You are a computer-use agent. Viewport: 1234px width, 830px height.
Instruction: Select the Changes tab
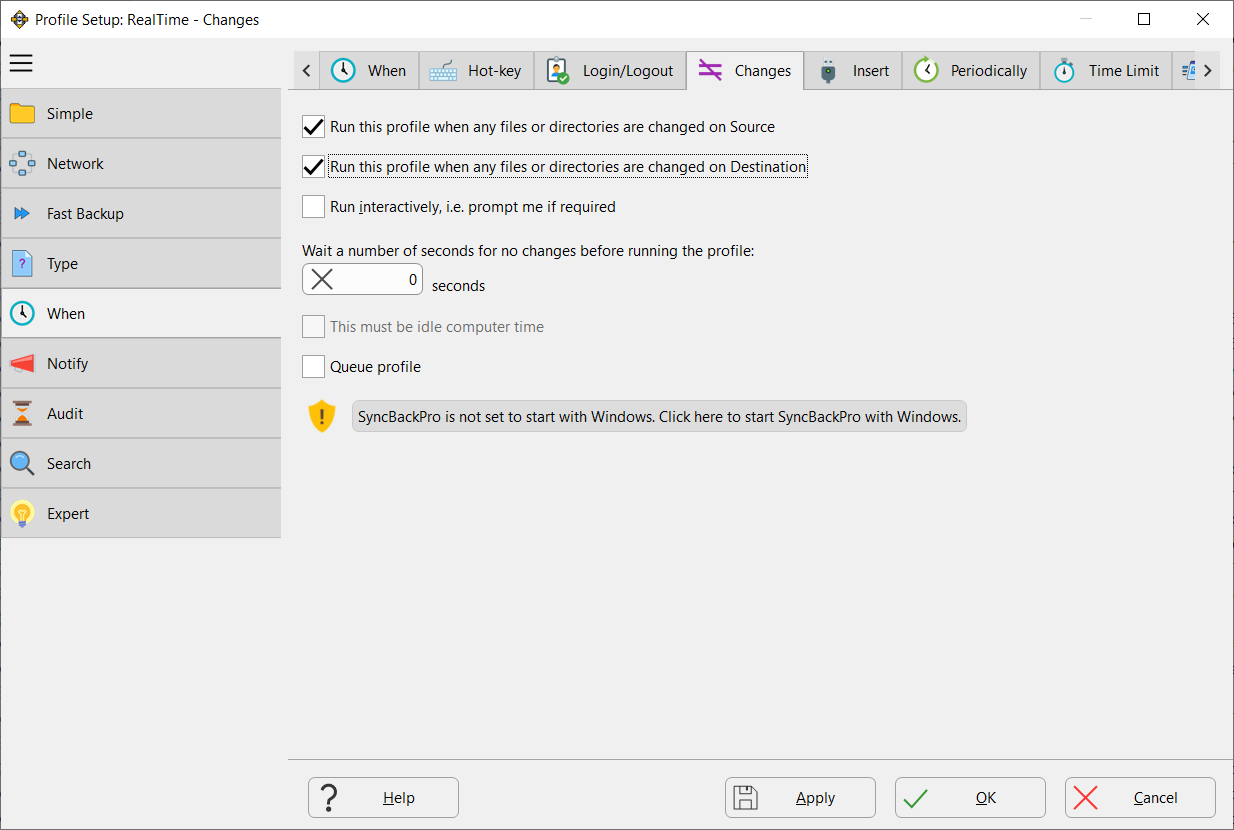(745, 71)
